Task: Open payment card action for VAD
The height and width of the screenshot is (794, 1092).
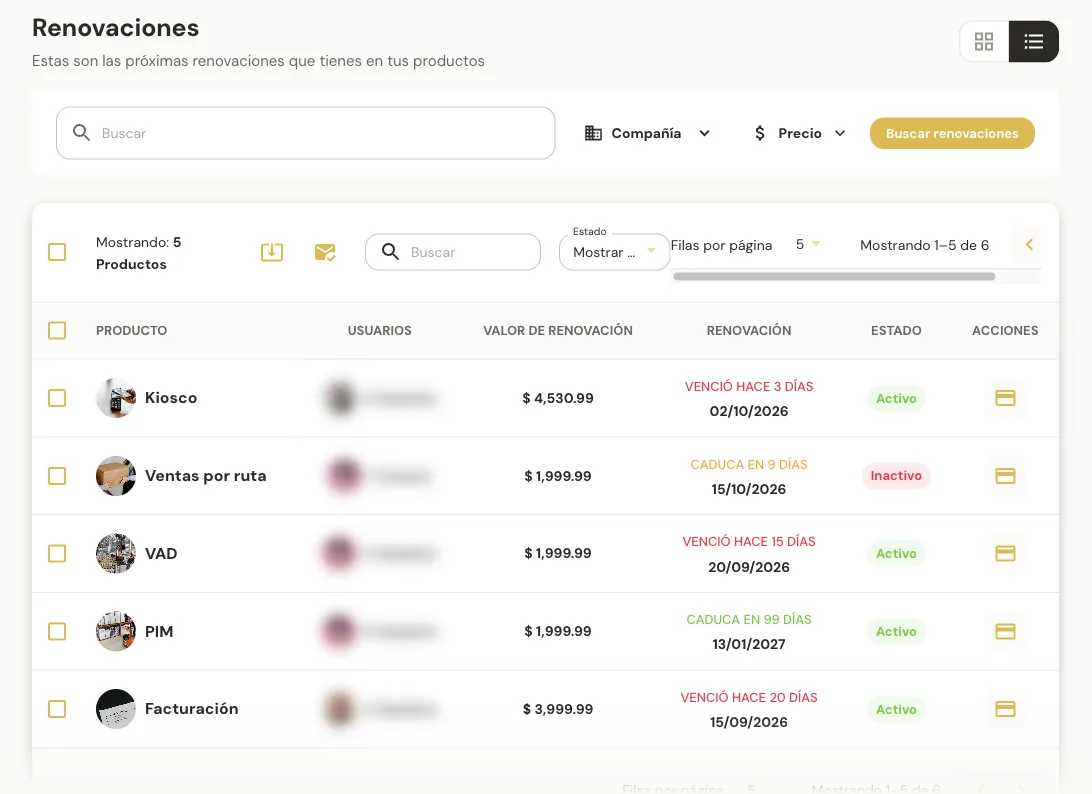Action: pyautogui.click(x=1005, y=554)
